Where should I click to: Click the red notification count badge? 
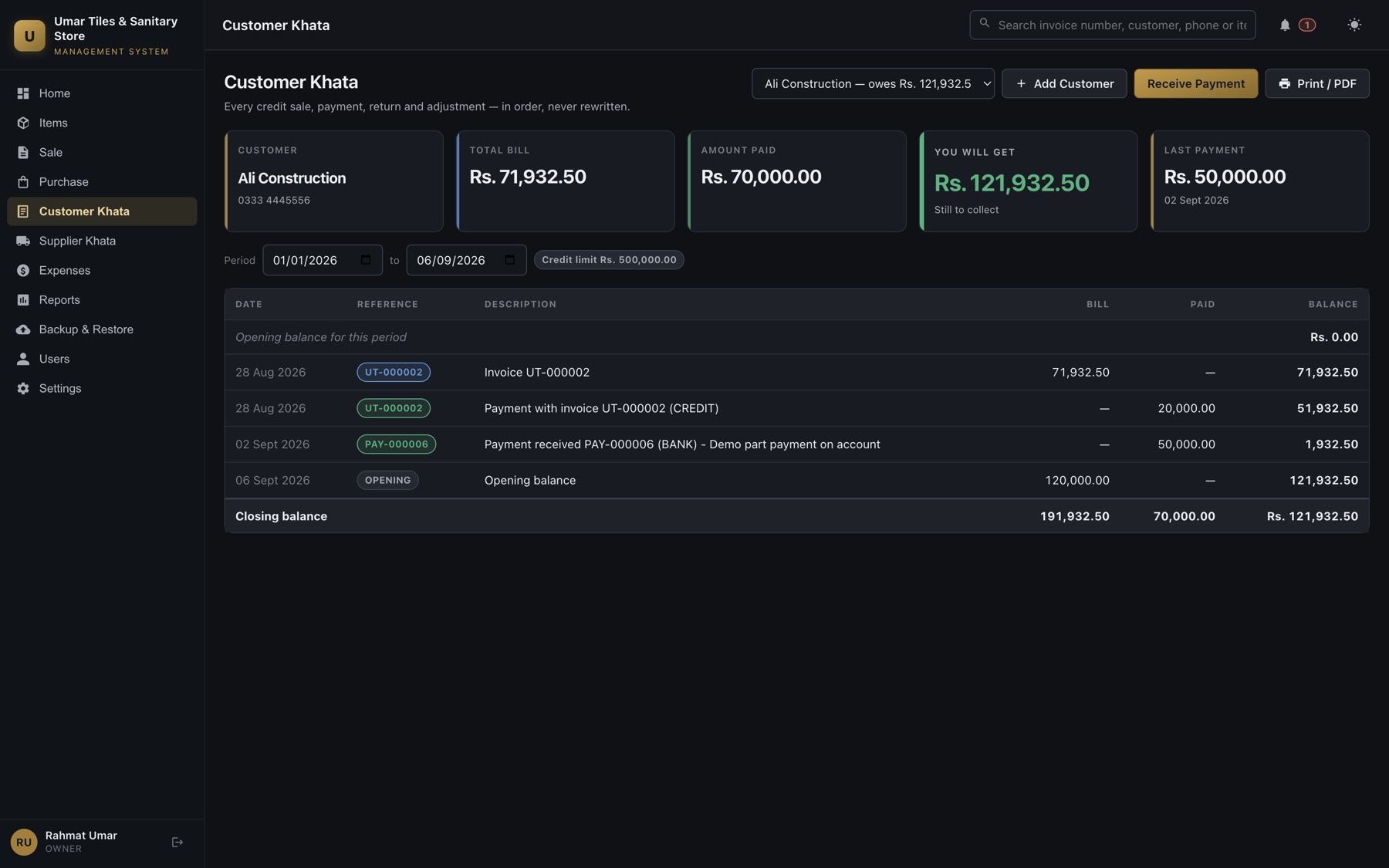1307,25
